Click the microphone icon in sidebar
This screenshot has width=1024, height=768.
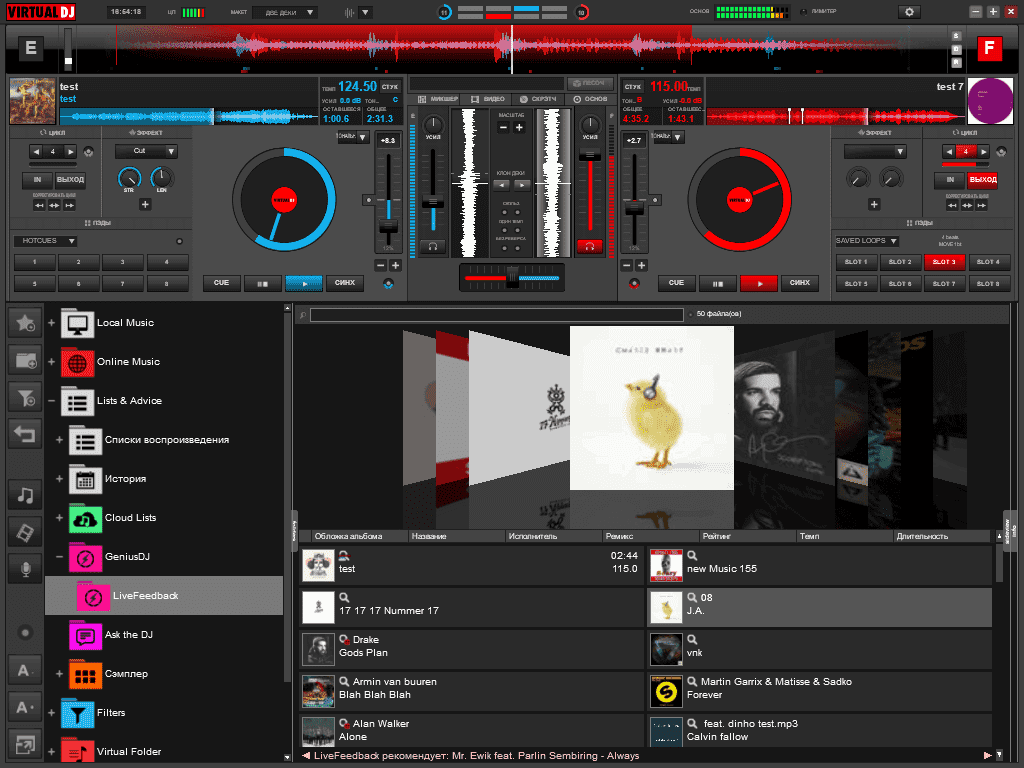tap(25, 569)
